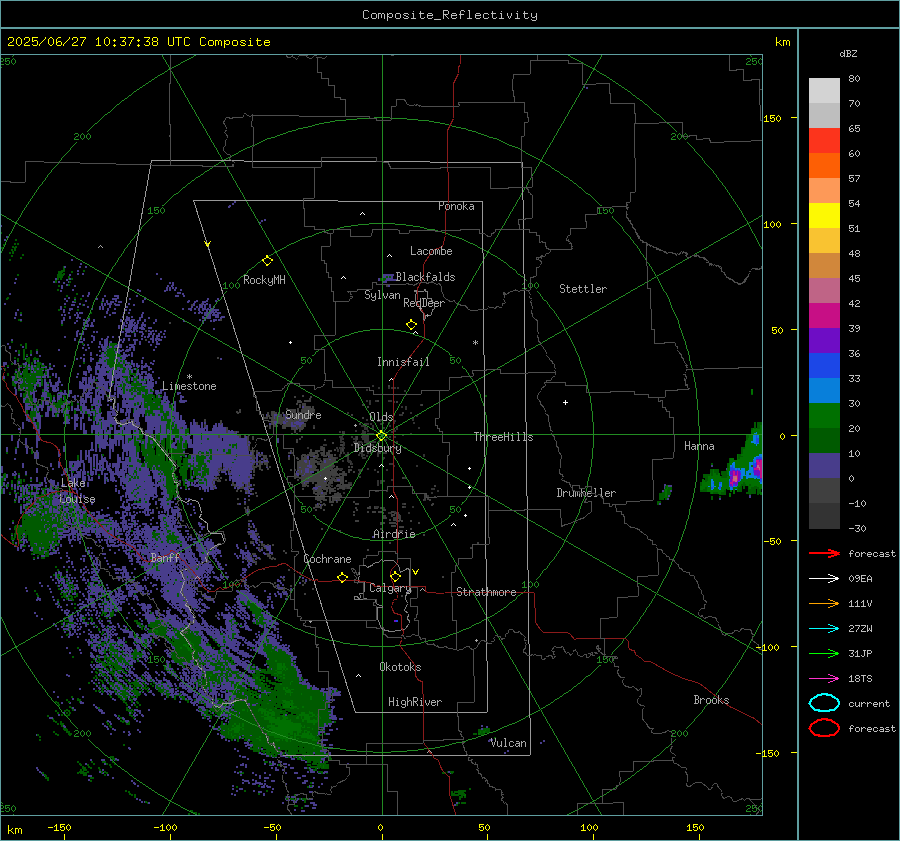The image size is (900, 841).
Task: Click the RockyMH label
Action: click(x=264, y=280)
